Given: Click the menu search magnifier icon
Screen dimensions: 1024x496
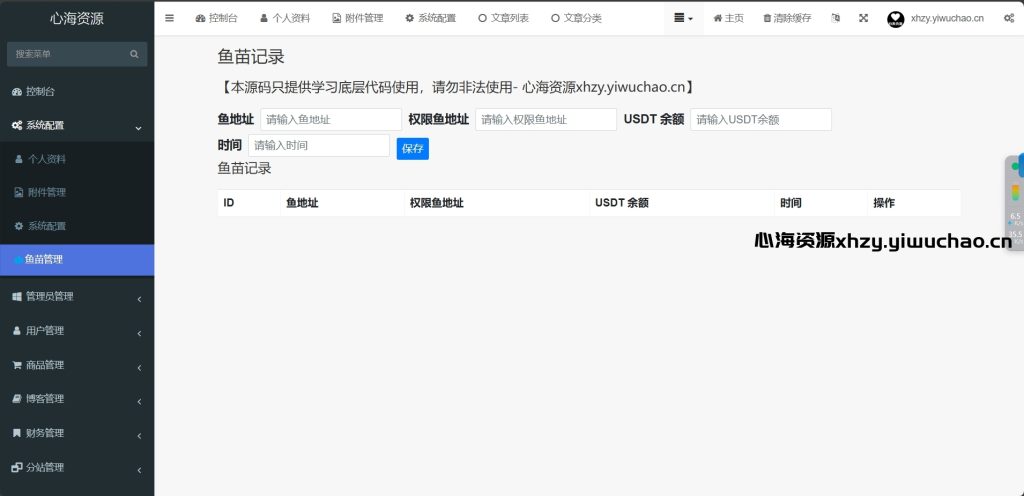Looking at the screenshot, I should pos(135,54).
